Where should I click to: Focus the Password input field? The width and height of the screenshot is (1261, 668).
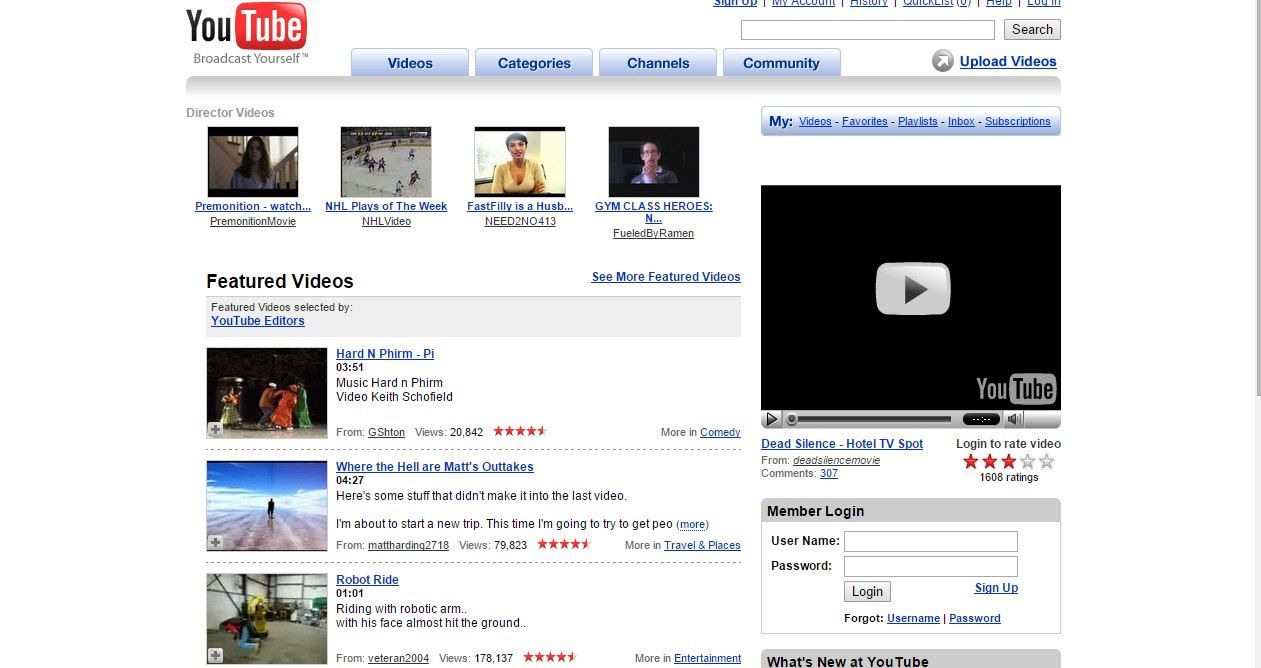[930, 566]
